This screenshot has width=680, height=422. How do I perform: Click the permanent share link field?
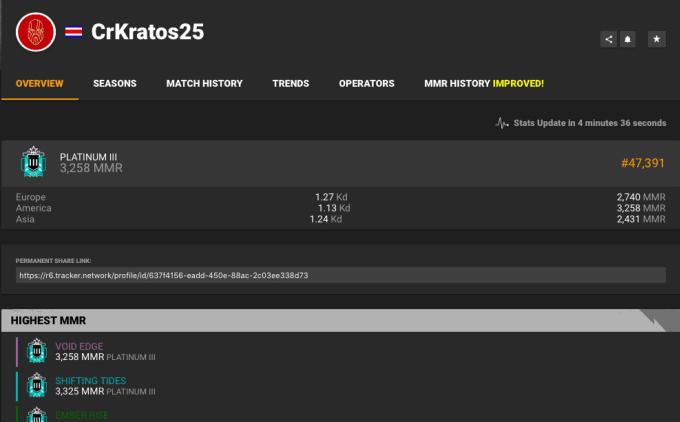pyautogui.click(x=340, y=275)
